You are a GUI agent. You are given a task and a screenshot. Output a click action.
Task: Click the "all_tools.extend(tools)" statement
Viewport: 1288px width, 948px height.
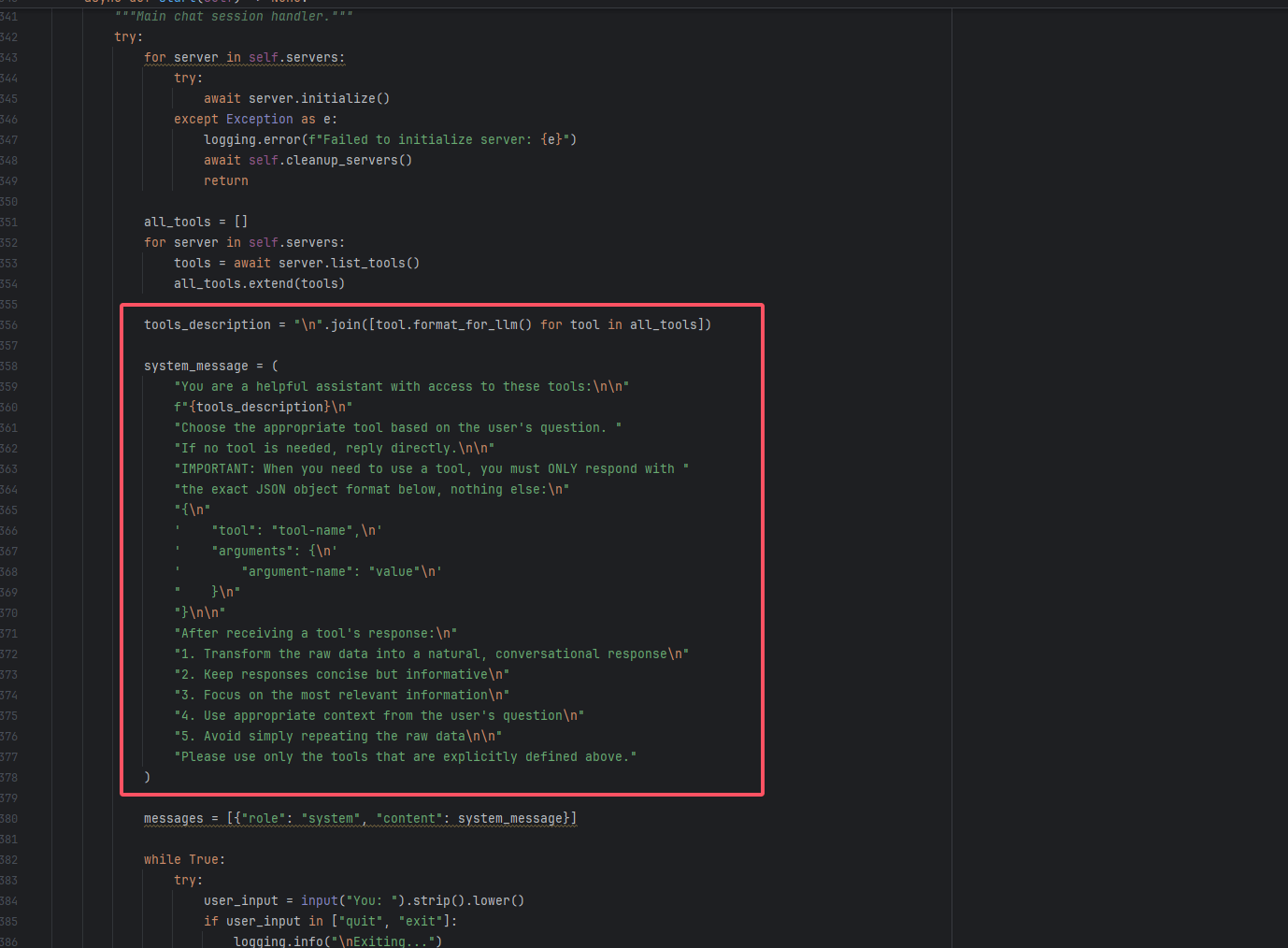(259, 284)
